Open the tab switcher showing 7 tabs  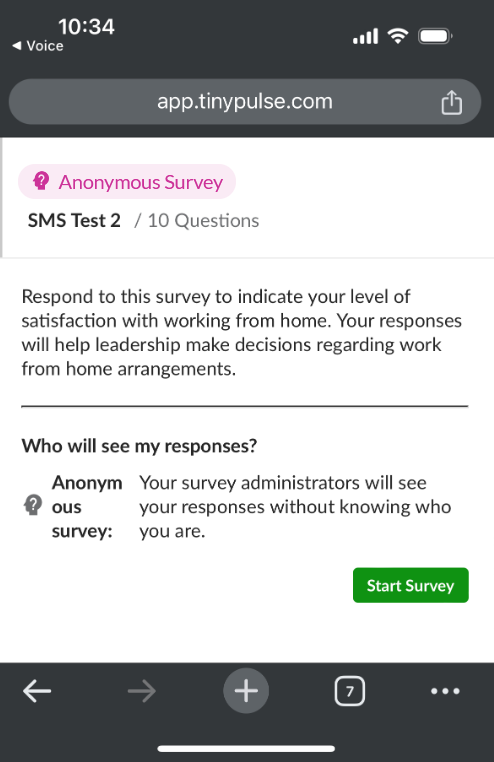(350, 691)
